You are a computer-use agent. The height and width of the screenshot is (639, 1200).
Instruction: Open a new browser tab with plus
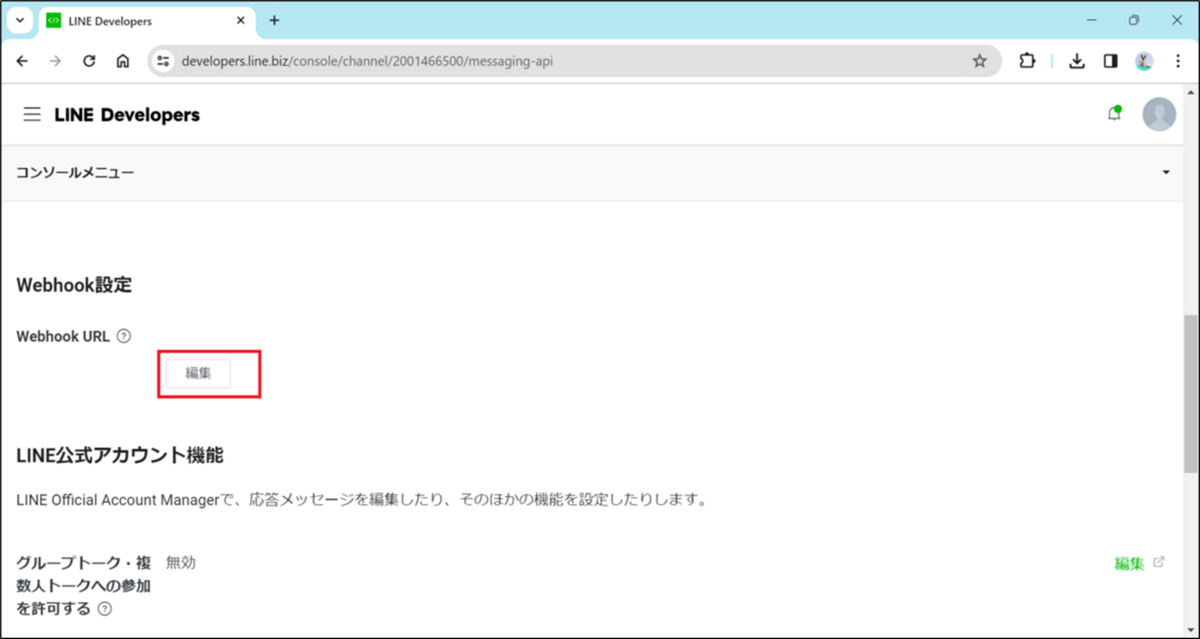pos(275,20)
